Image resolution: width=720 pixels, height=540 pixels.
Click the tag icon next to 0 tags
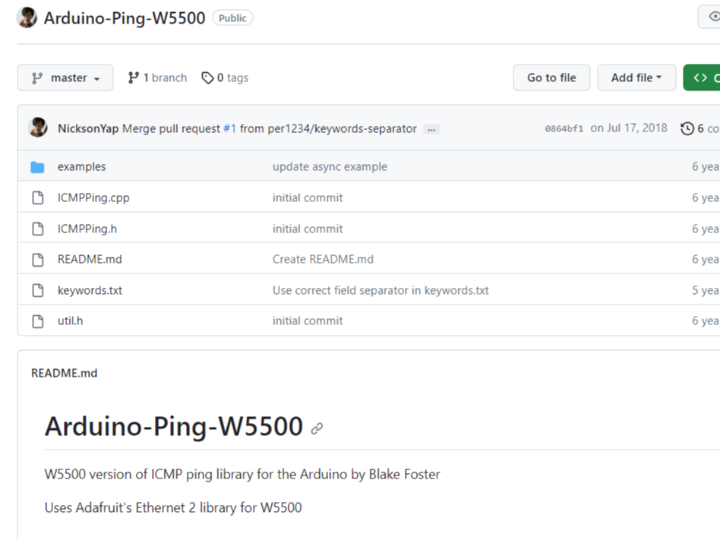tap(208, 78)
